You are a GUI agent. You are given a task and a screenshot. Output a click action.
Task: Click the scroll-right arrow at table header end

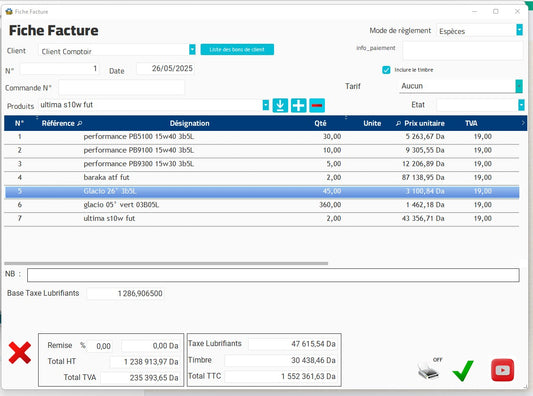pyautogui.click(x=523, y=123)
